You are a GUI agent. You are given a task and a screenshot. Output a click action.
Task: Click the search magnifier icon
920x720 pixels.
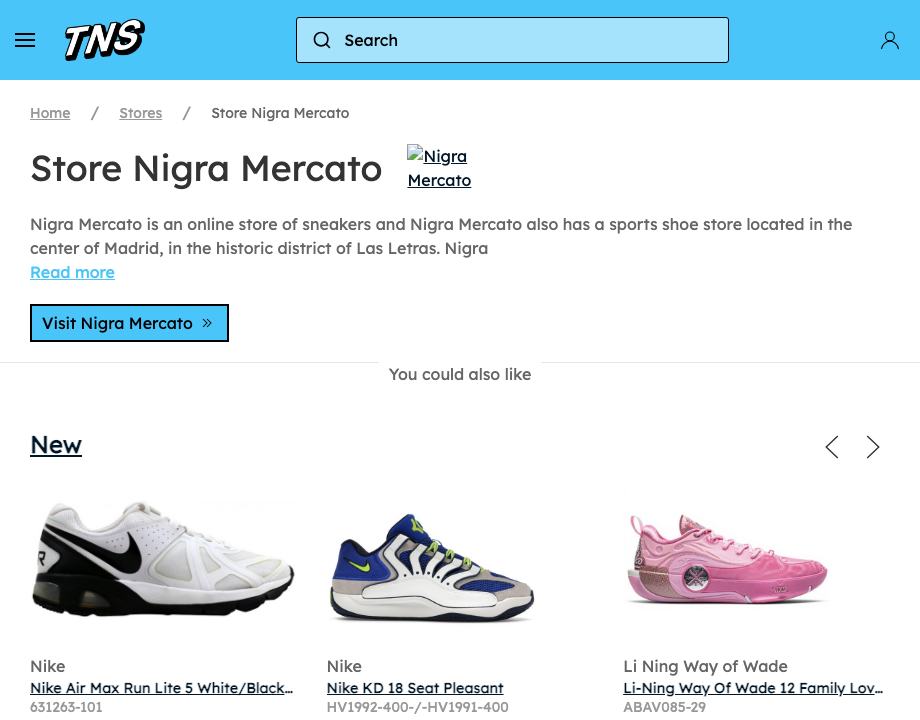[x=322, y=40]
